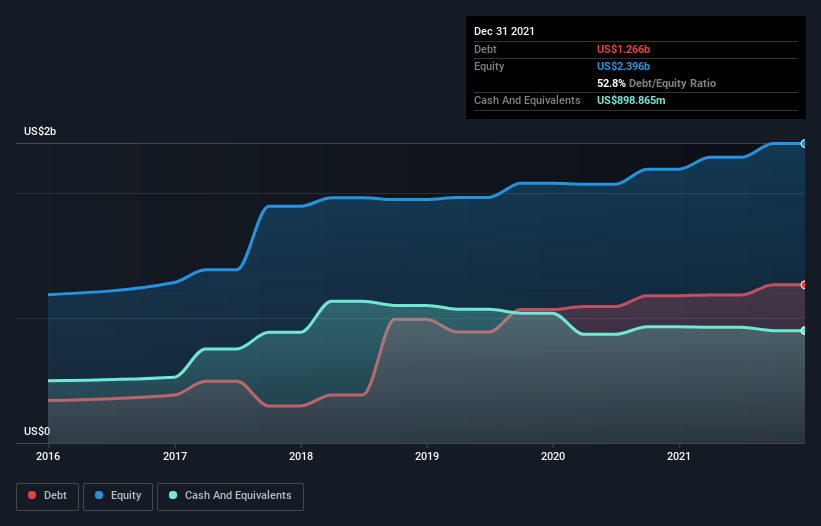Click the blue Equity legend dot

point(99,495)
